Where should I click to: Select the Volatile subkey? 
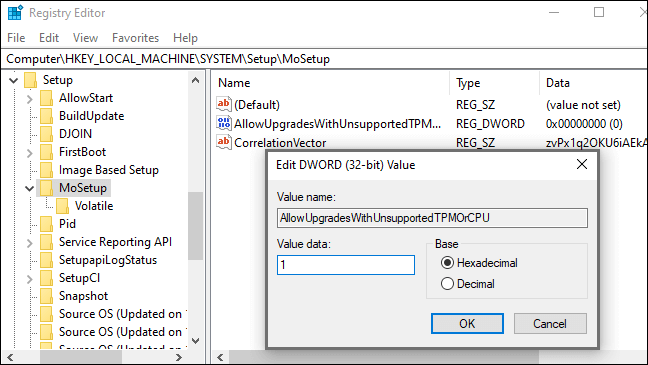94,206
